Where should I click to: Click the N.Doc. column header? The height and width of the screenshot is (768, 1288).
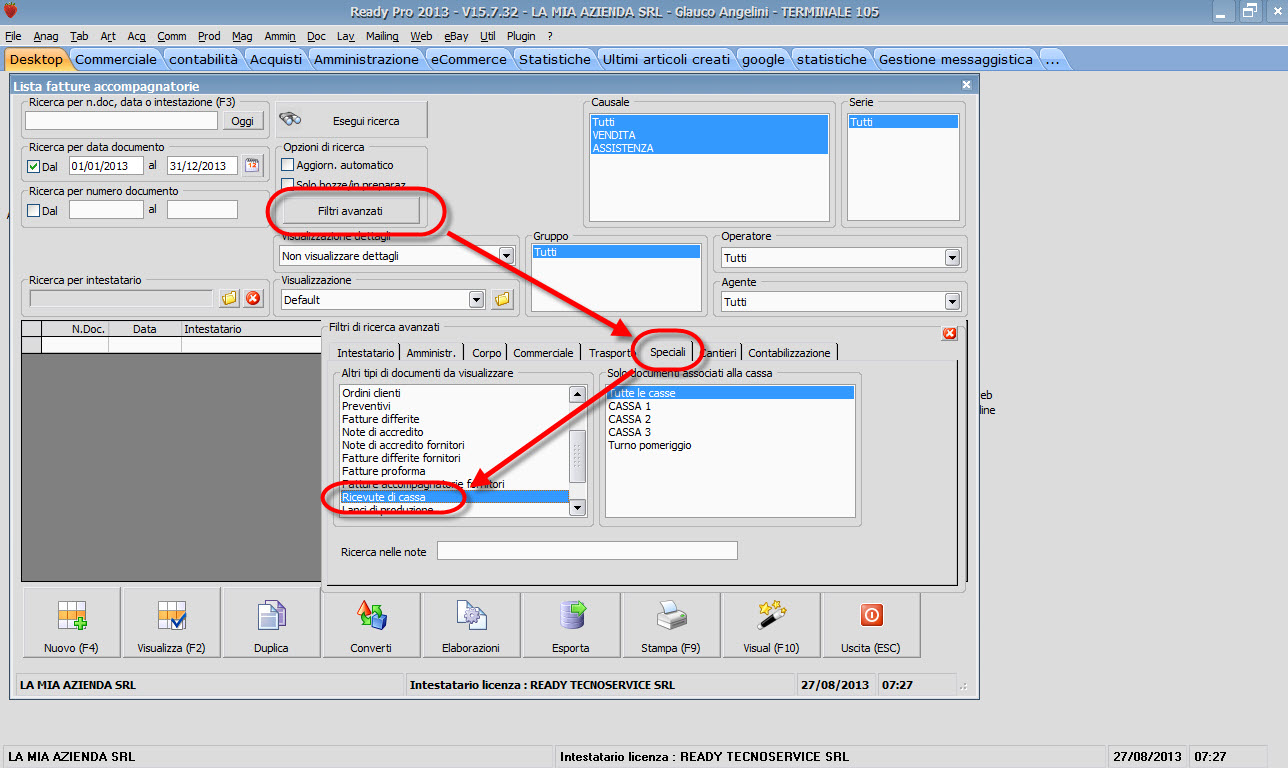75,329
